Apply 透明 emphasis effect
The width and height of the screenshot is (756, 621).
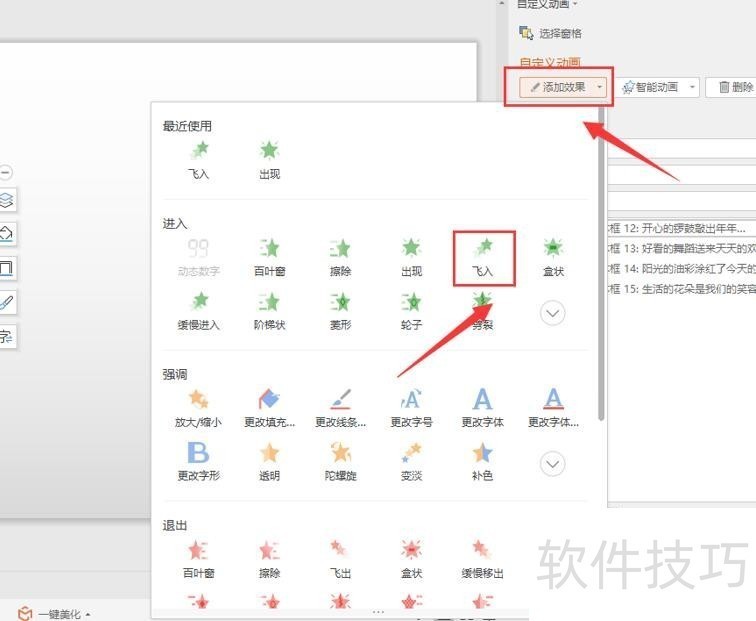[269, 462]
